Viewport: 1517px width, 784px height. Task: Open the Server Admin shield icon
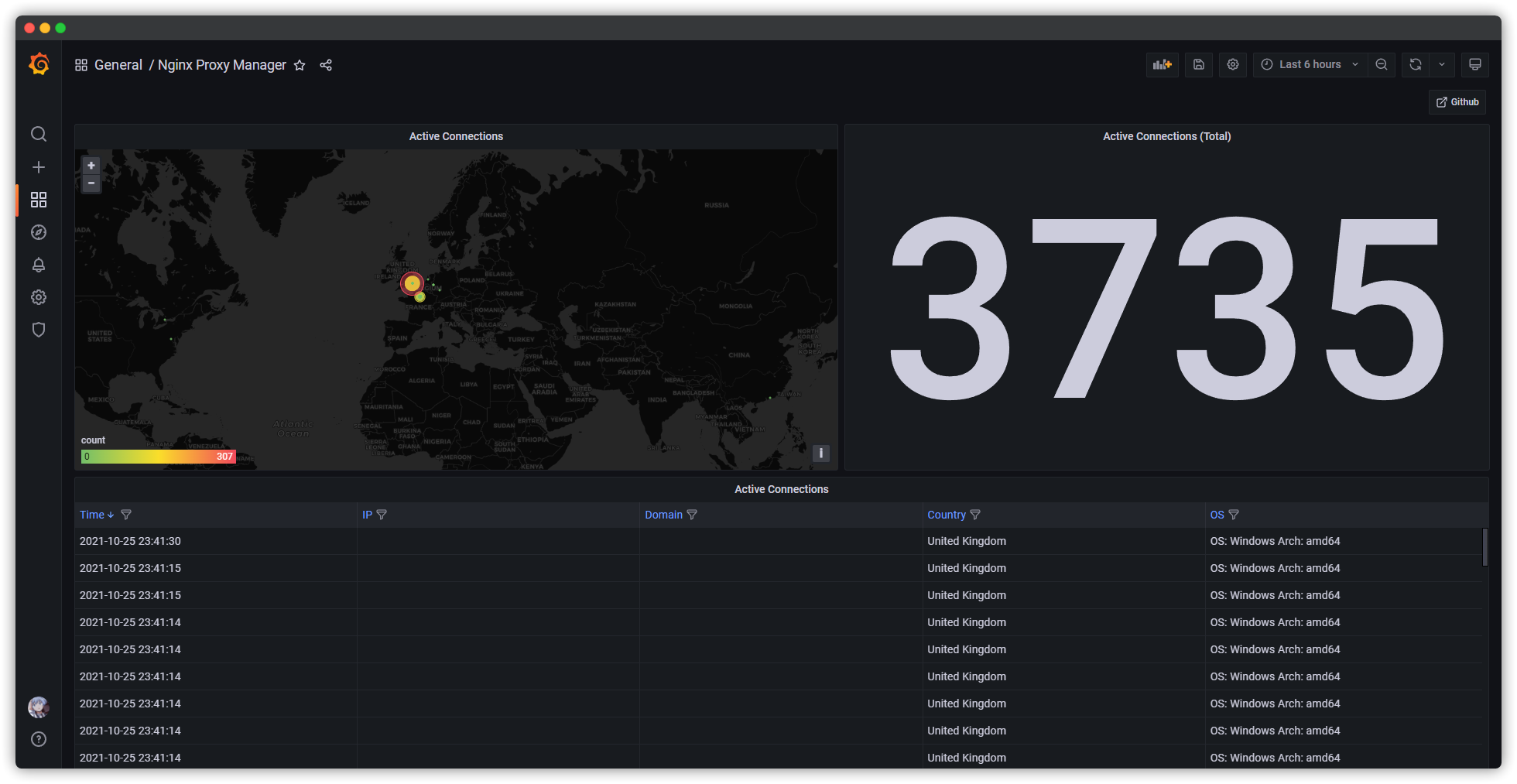coord(39,330)
